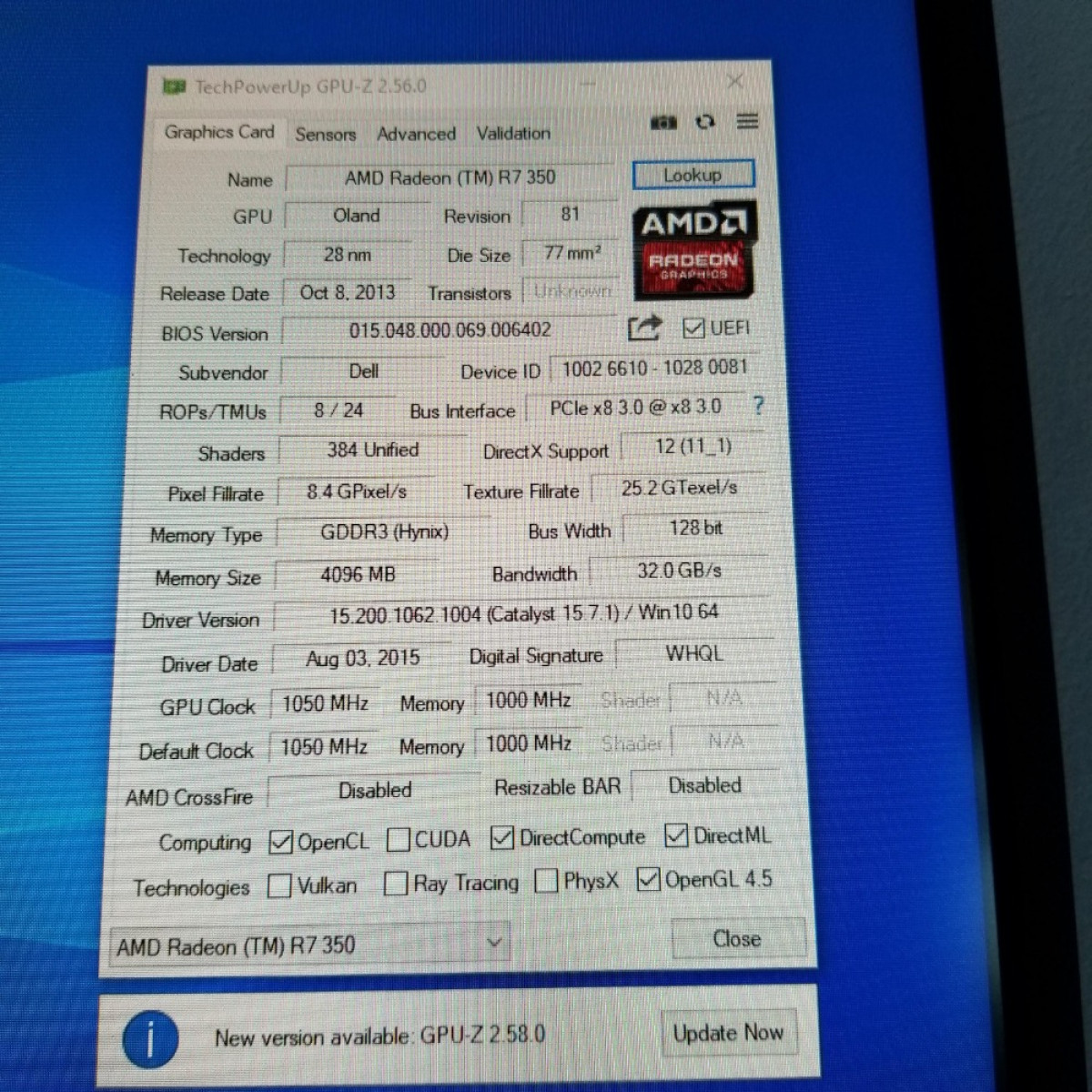Click the Default Clock field 1050 MHz
The width and height of the screenshot is (1092, 1092).
point(324,748)
